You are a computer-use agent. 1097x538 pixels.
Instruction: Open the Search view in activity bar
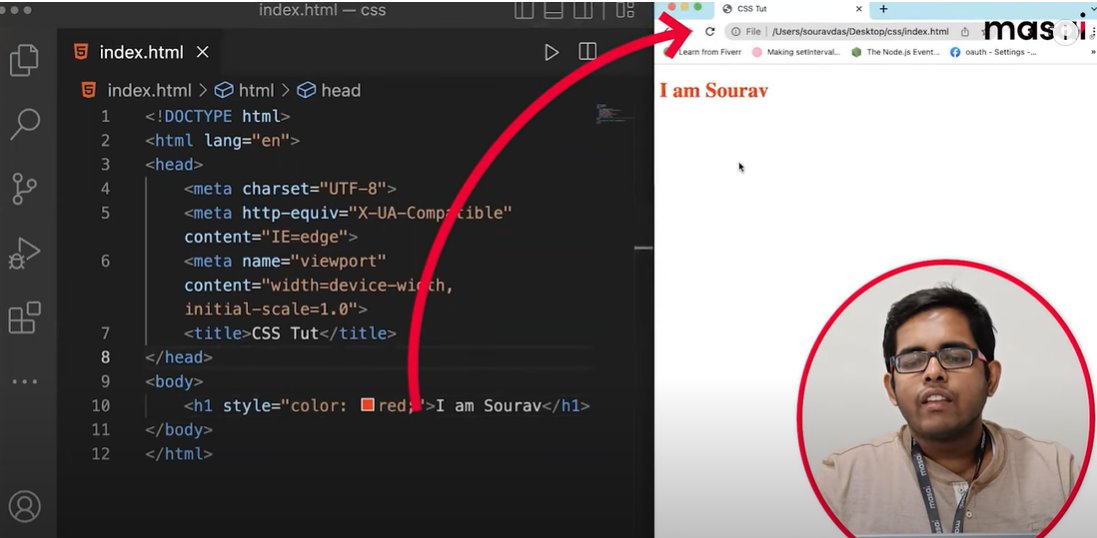(25, 125)
